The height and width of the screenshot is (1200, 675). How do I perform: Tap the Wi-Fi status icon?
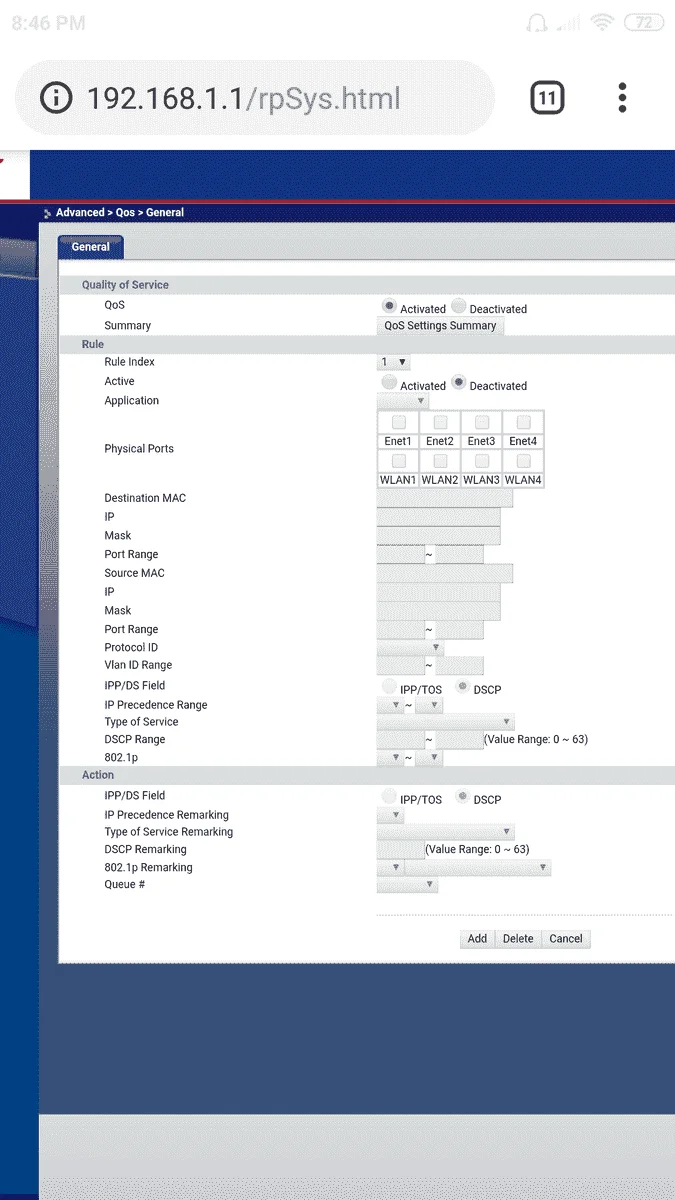(x=602, y=22)
